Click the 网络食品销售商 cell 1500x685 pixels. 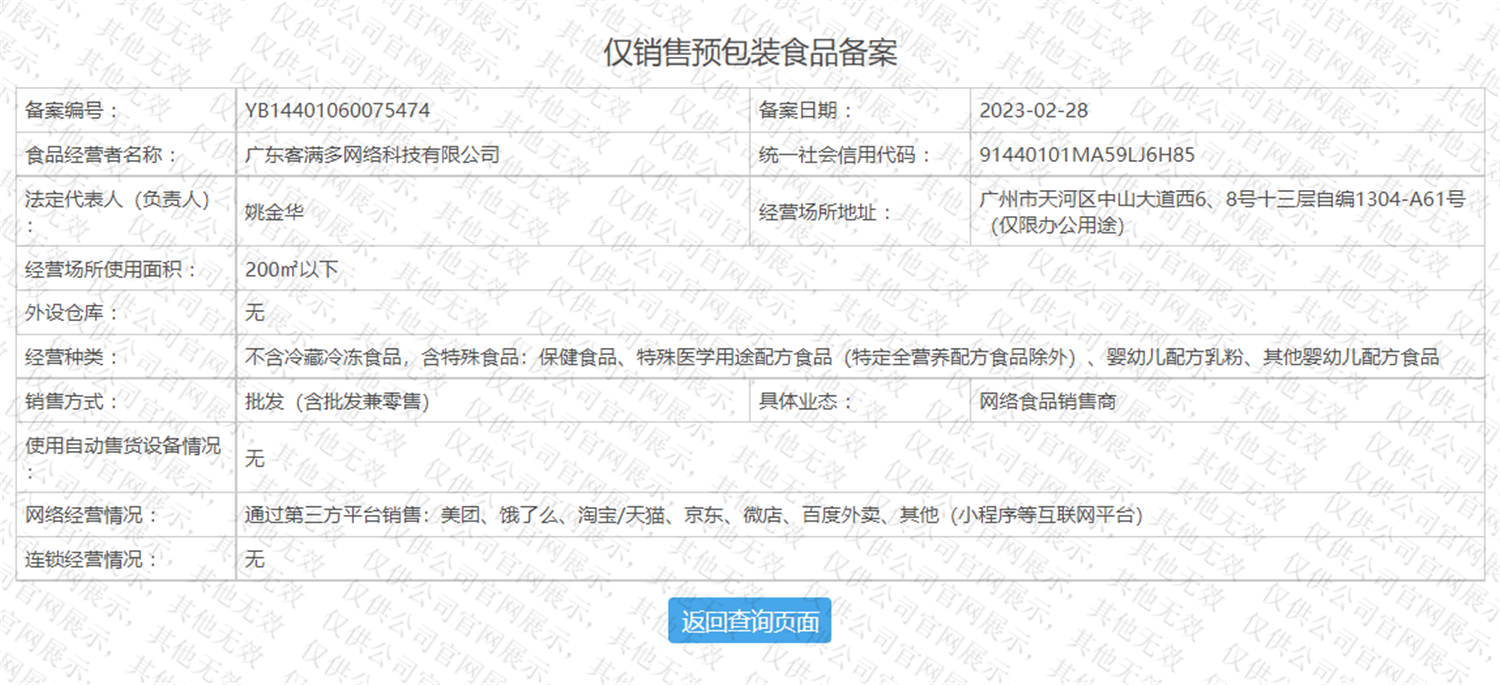(x=1047, y=402)
